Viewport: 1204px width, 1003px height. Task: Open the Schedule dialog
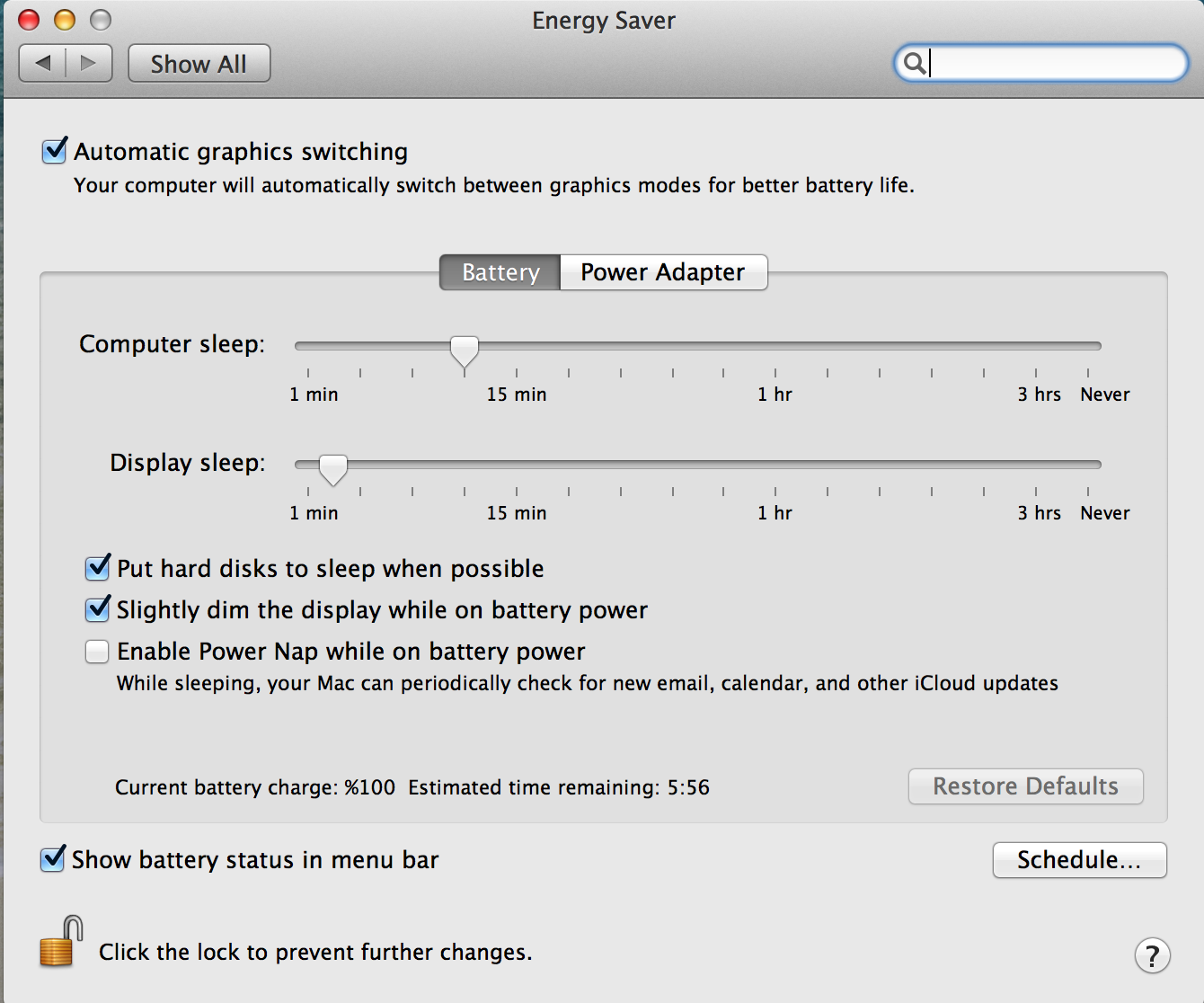pos(1079,860)
